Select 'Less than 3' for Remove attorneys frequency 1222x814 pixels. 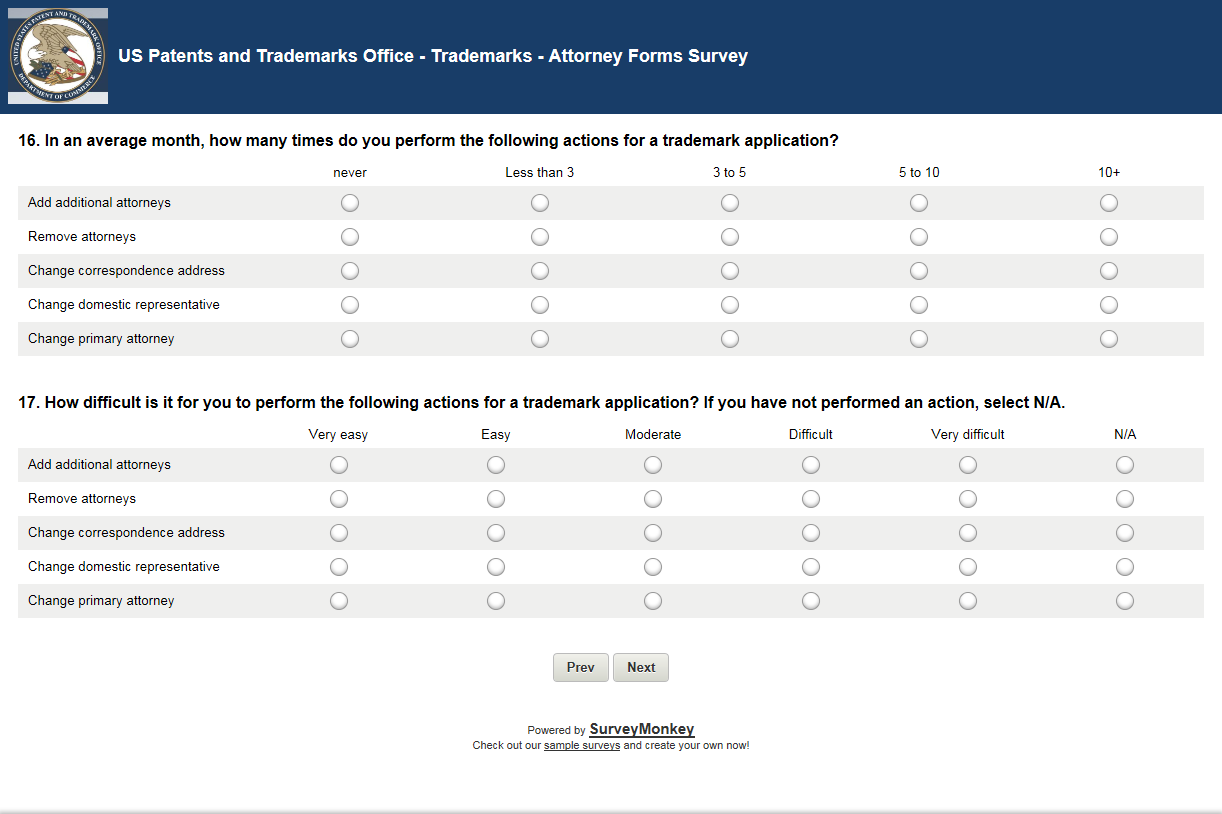point(540,237)
